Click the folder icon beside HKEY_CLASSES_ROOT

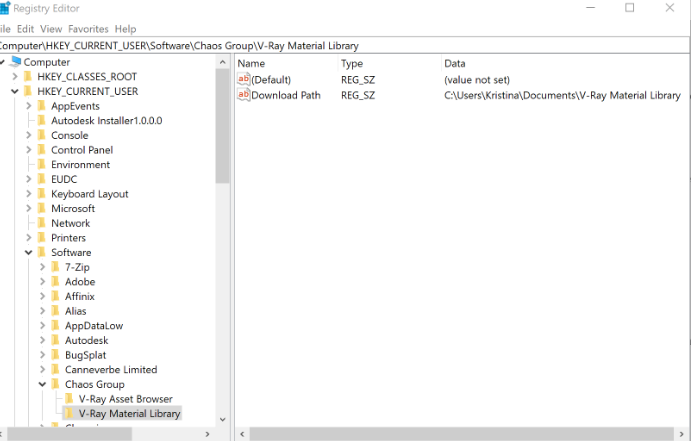(x=28, y=76)
